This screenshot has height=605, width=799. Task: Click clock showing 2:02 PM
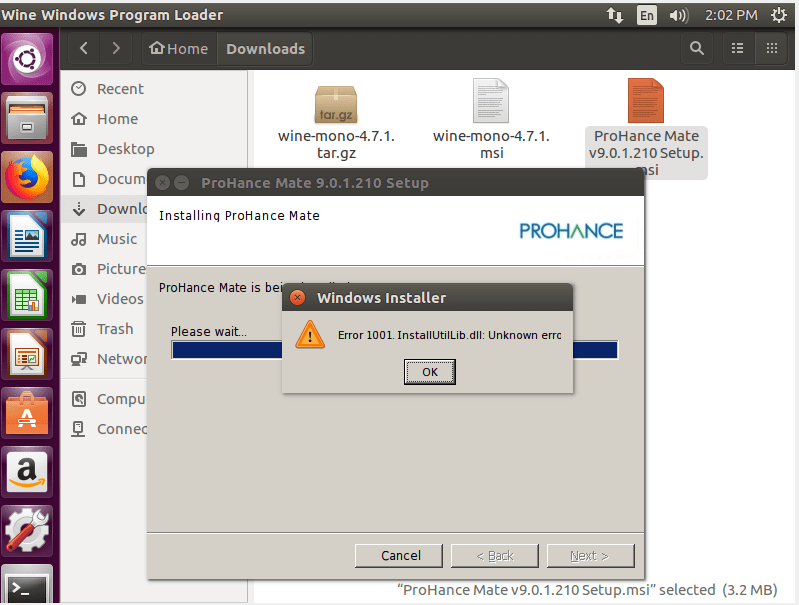[731, 15]
